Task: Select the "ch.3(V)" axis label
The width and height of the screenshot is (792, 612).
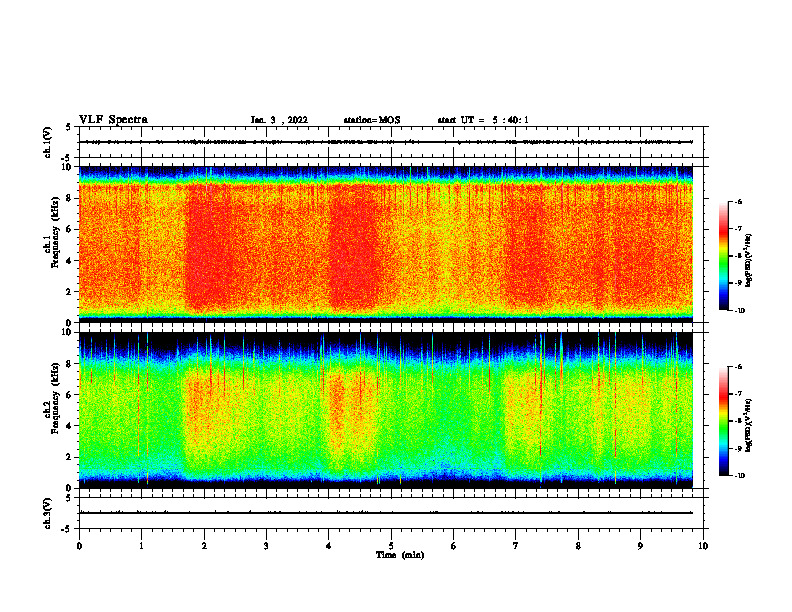Action: click(47, 513)
